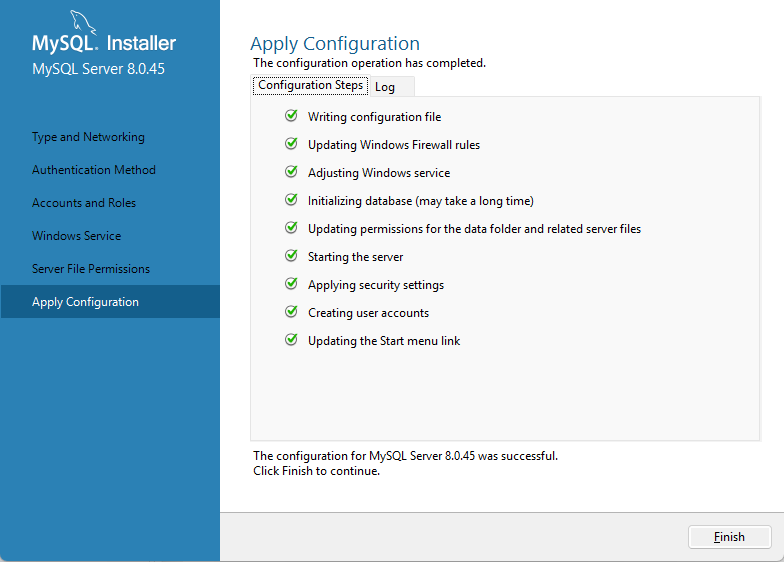This screenshot has width=784, height=562.
Task: Click the 'Click Finish to continue.' text
Action: (316, 471)
